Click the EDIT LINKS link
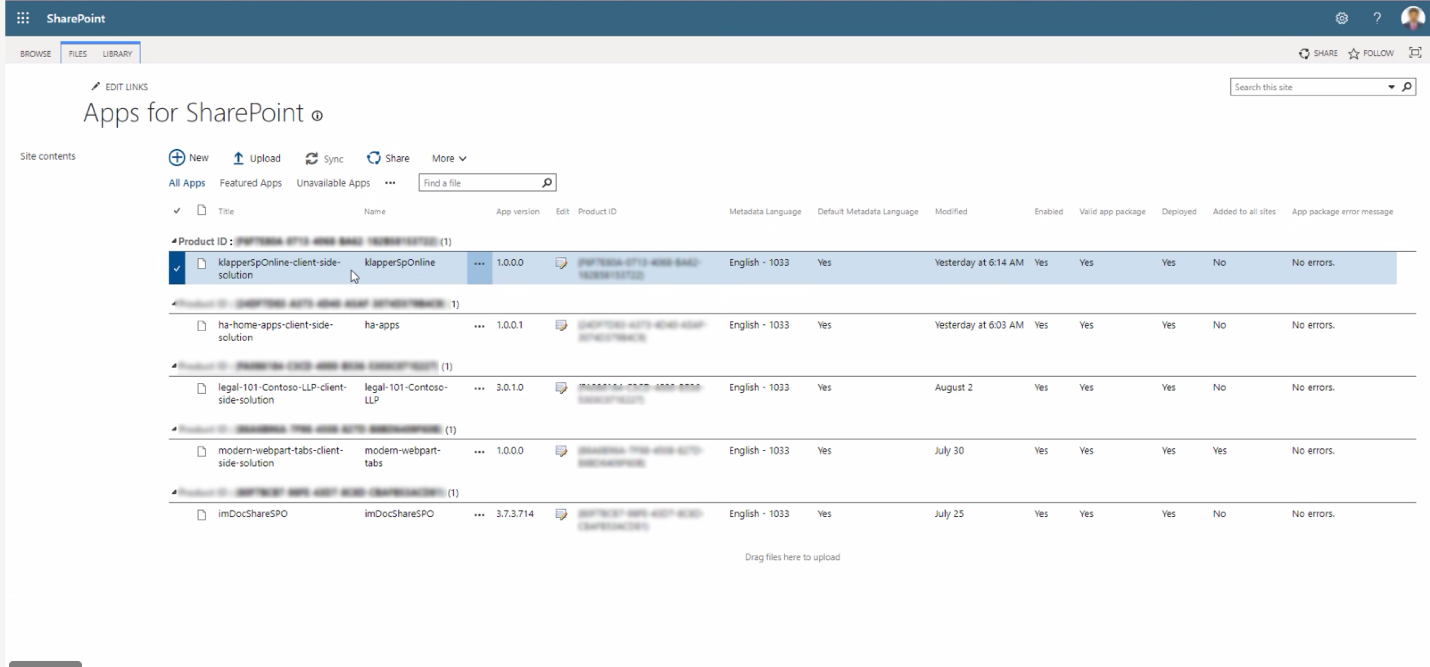Image resolution: width=1430 pixels, height=667 pixels. (120, 87)
